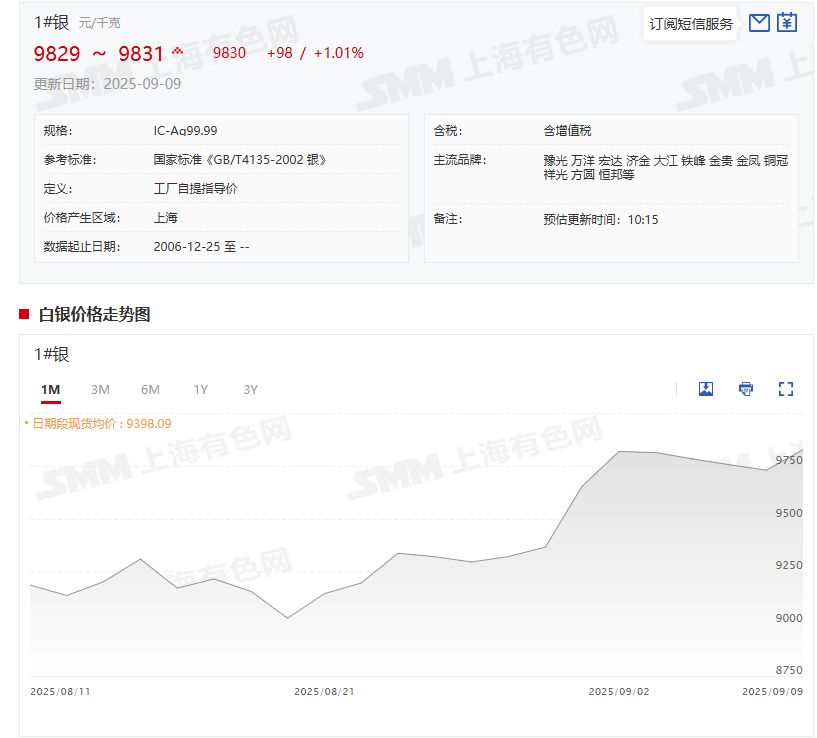Click the 2025/08/21 date axis label

point(324,691)
